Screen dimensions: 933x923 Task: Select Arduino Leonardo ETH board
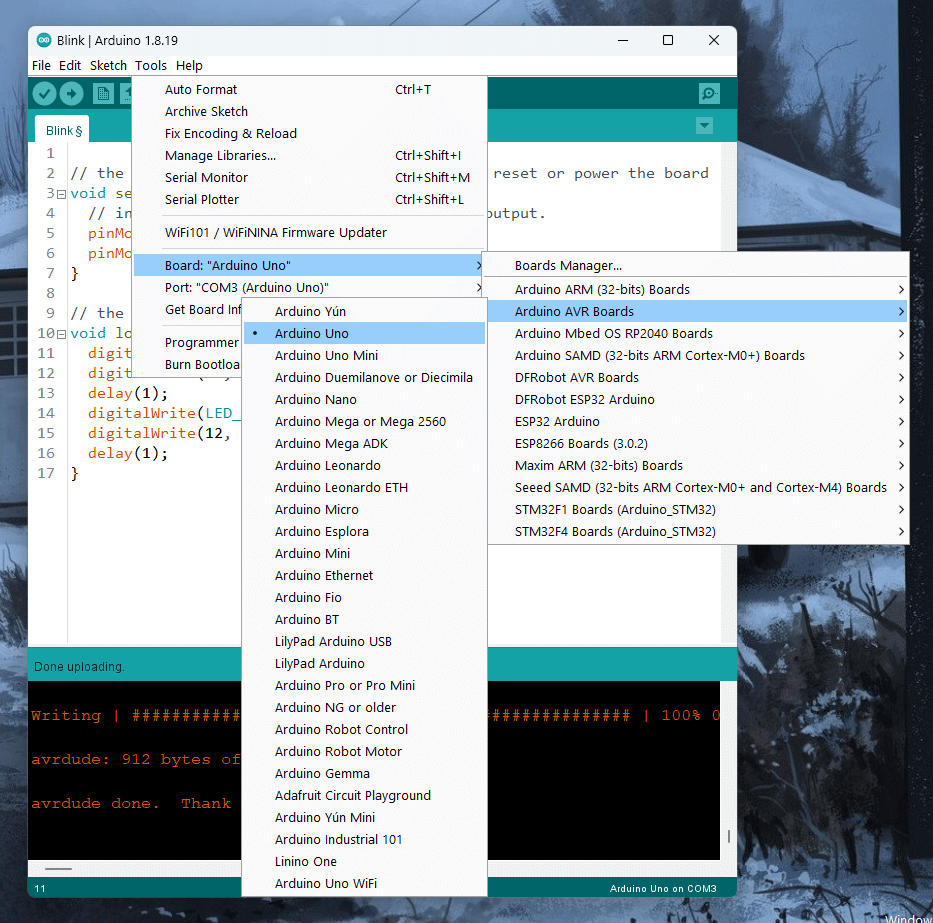pyautogui.click(x=364, y=487)
